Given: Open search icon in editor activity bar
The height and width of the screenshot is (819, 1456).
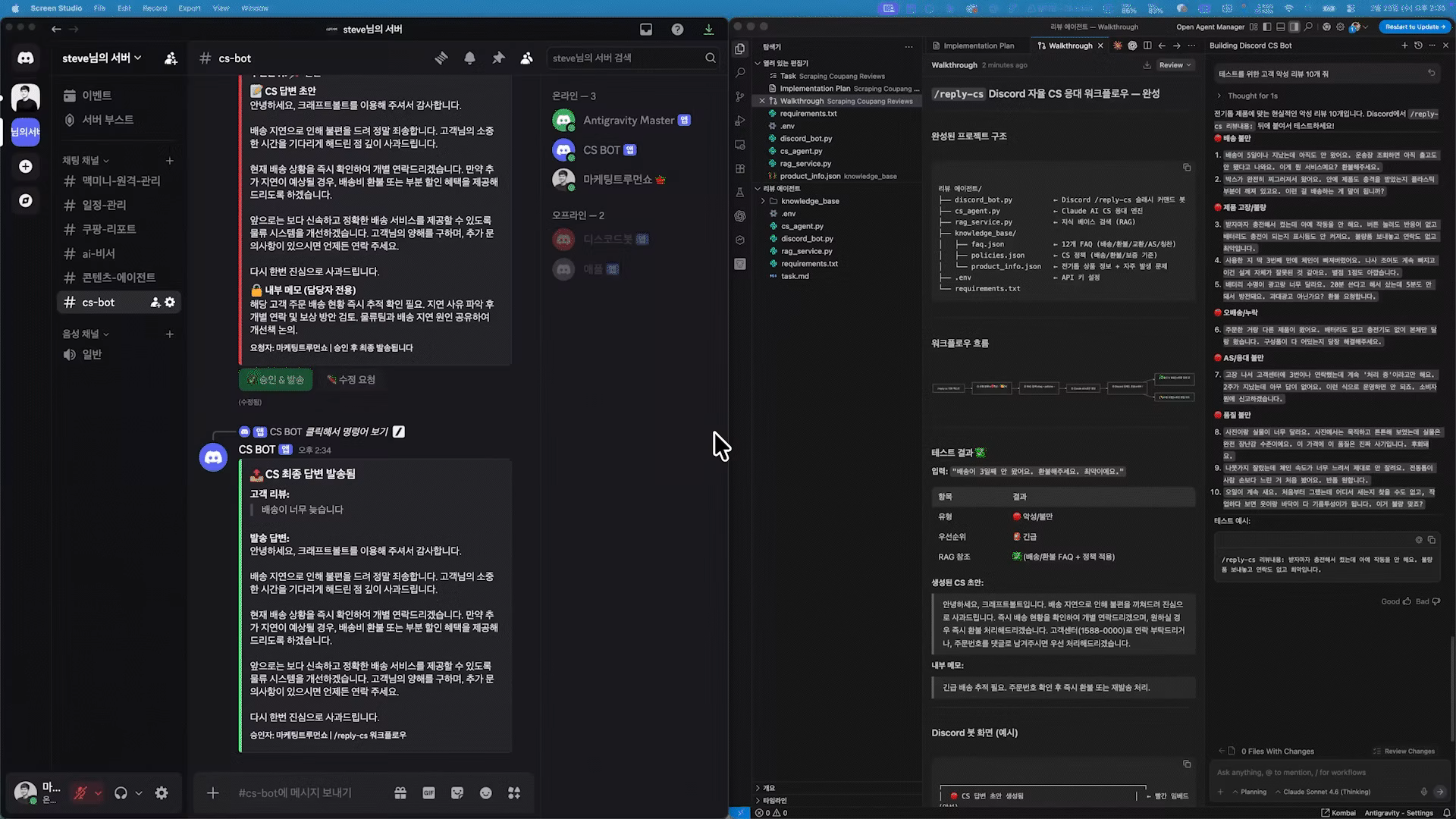Looking at the screenshot, I should point(740,74).
